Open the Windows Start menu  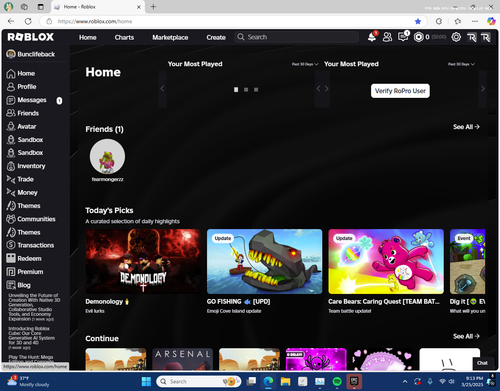[x=146, y=381]
